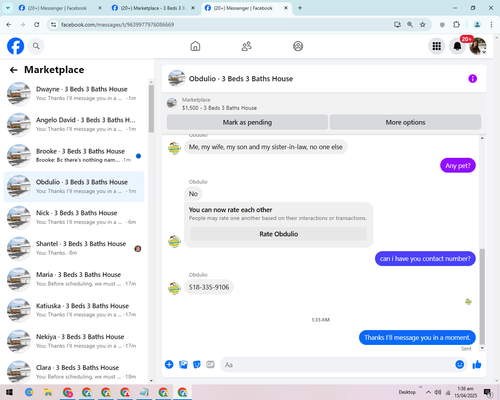Screen dimensions: 500x400
Task: Click the 'Any pet?' message bubble
Action: (458, 166)
